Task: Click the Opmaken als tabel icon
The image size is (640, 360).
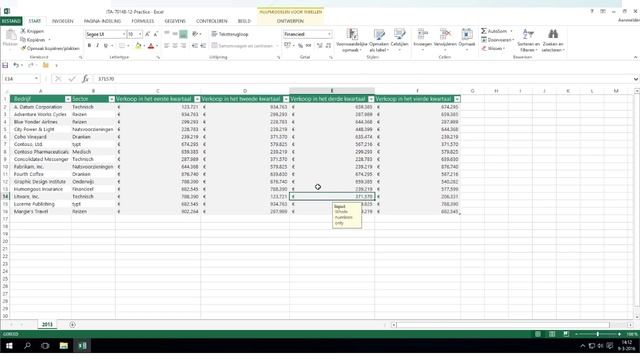Action: [379, 34]
